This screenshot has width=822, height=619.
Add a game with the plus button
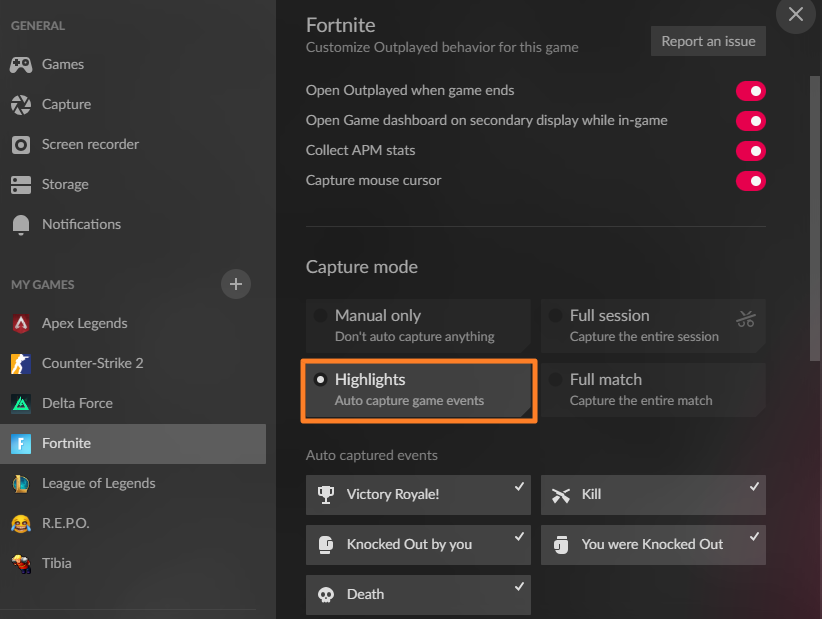pos(236,284)
